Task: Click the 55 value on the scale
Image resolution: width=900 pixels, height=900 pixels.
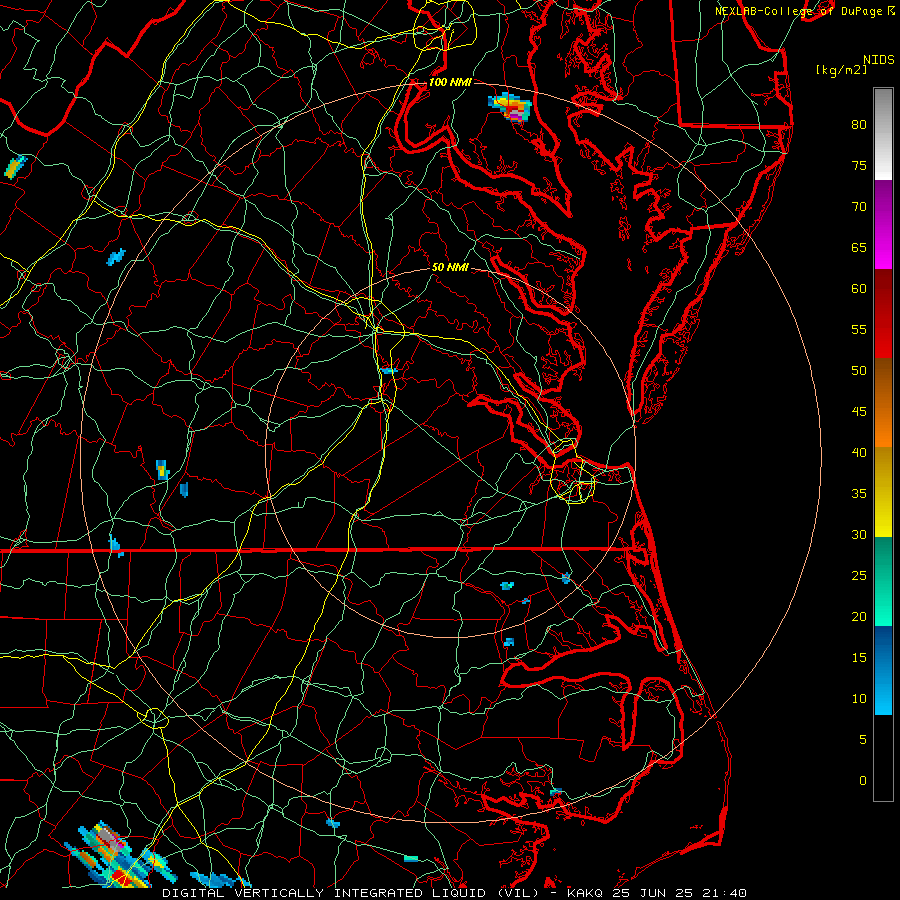Action: tap(859, 329)
